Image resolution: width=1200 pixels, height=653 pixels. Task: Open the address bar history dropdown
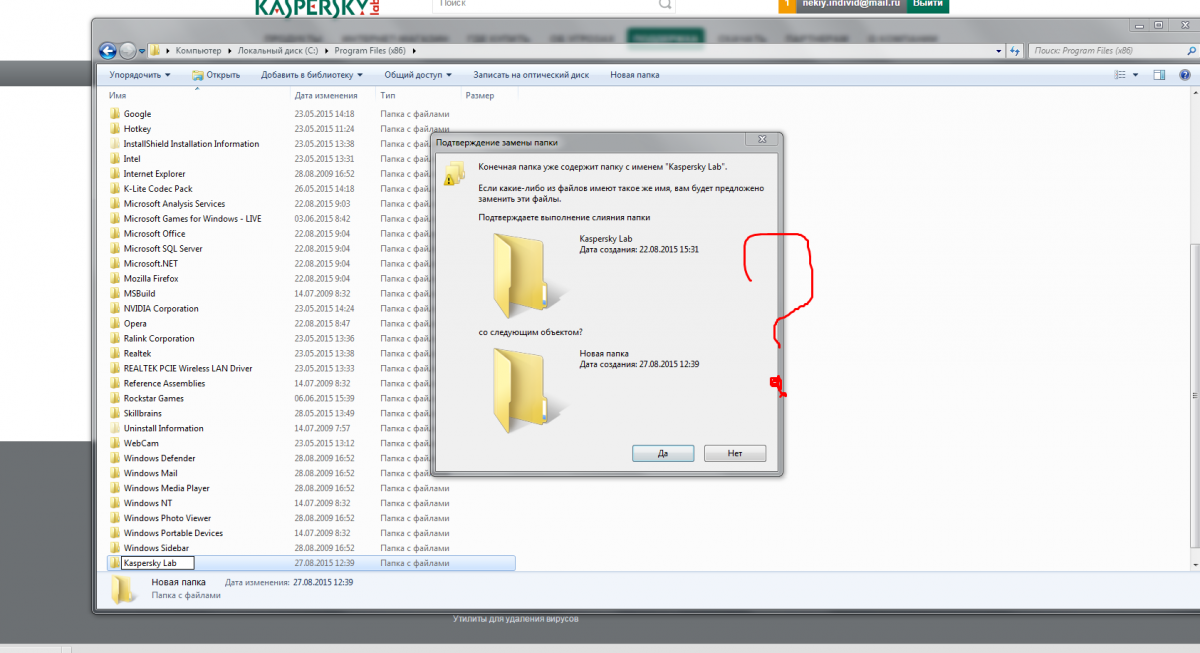[x=999, y=50]
